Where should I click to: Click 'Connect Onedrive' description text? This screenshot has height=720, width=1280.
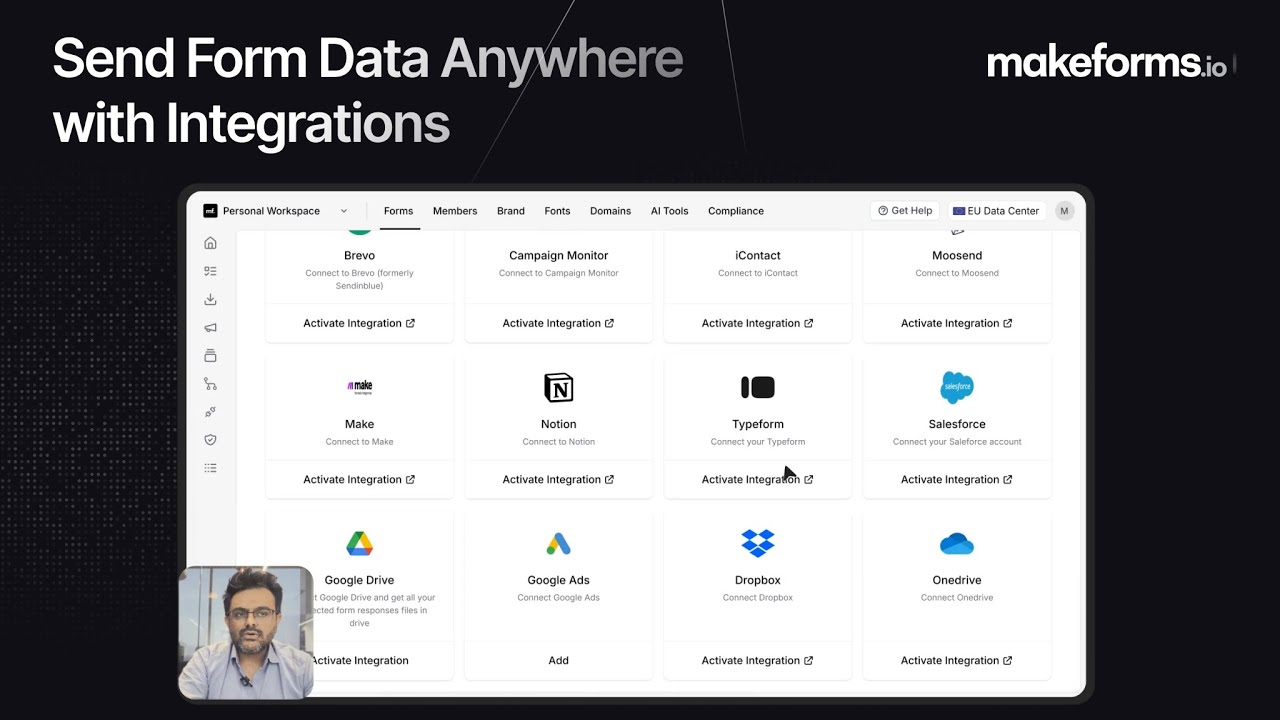point(957,597)
